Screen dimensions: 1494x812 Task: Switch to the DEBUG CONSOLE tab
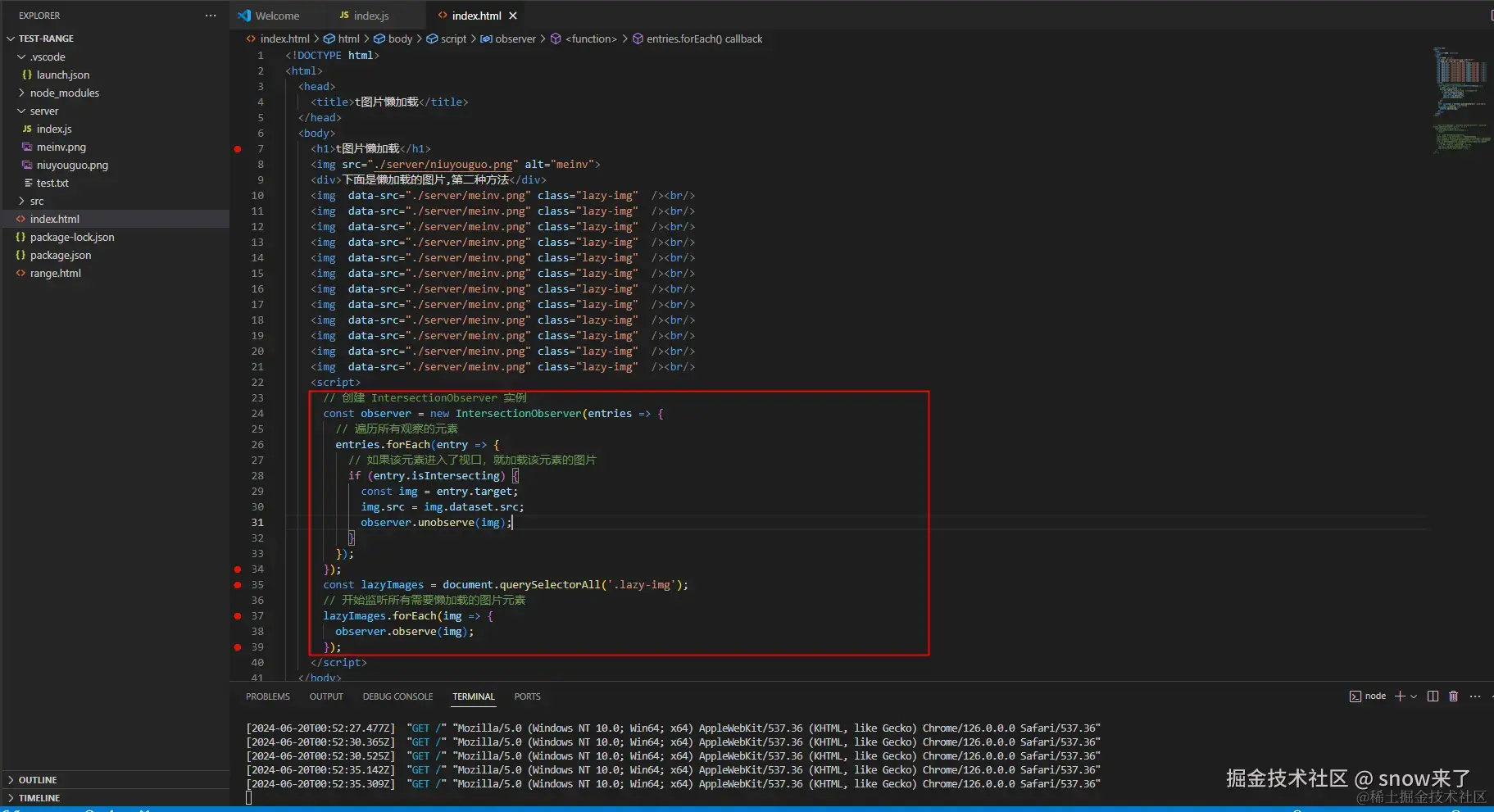coord(397,696)
